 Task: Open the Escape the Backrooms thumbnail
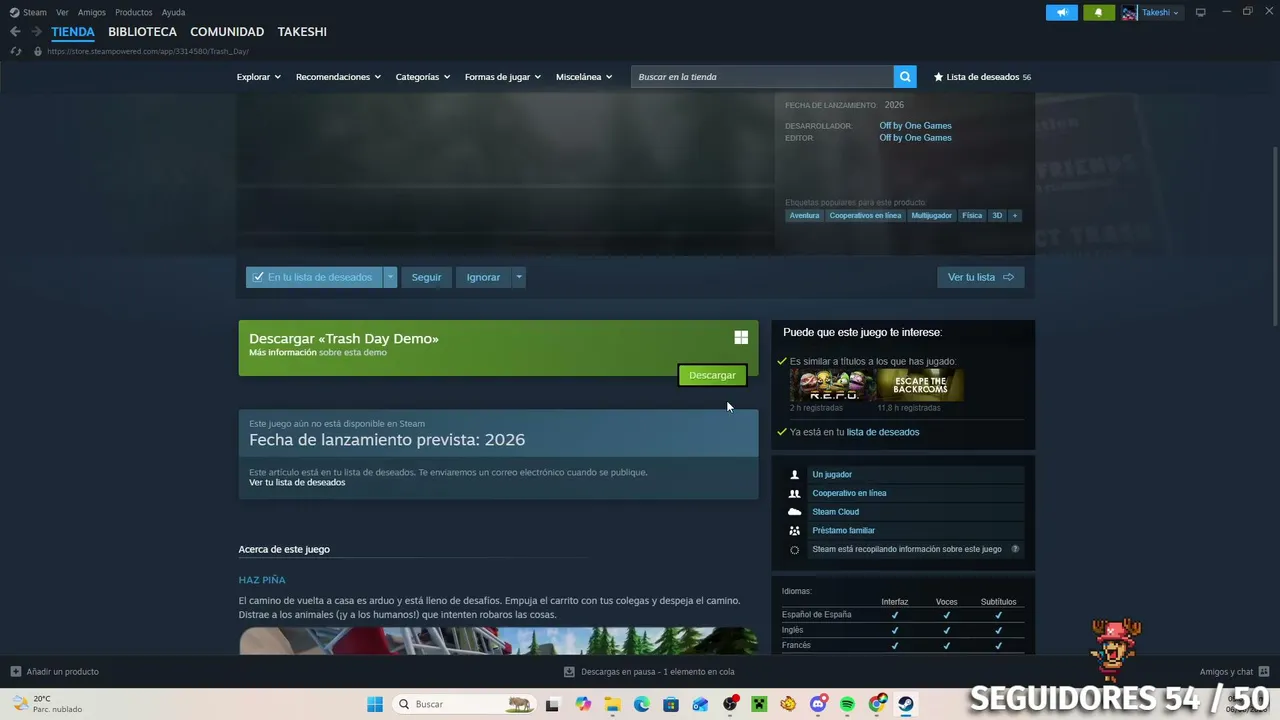pos(921,386)
